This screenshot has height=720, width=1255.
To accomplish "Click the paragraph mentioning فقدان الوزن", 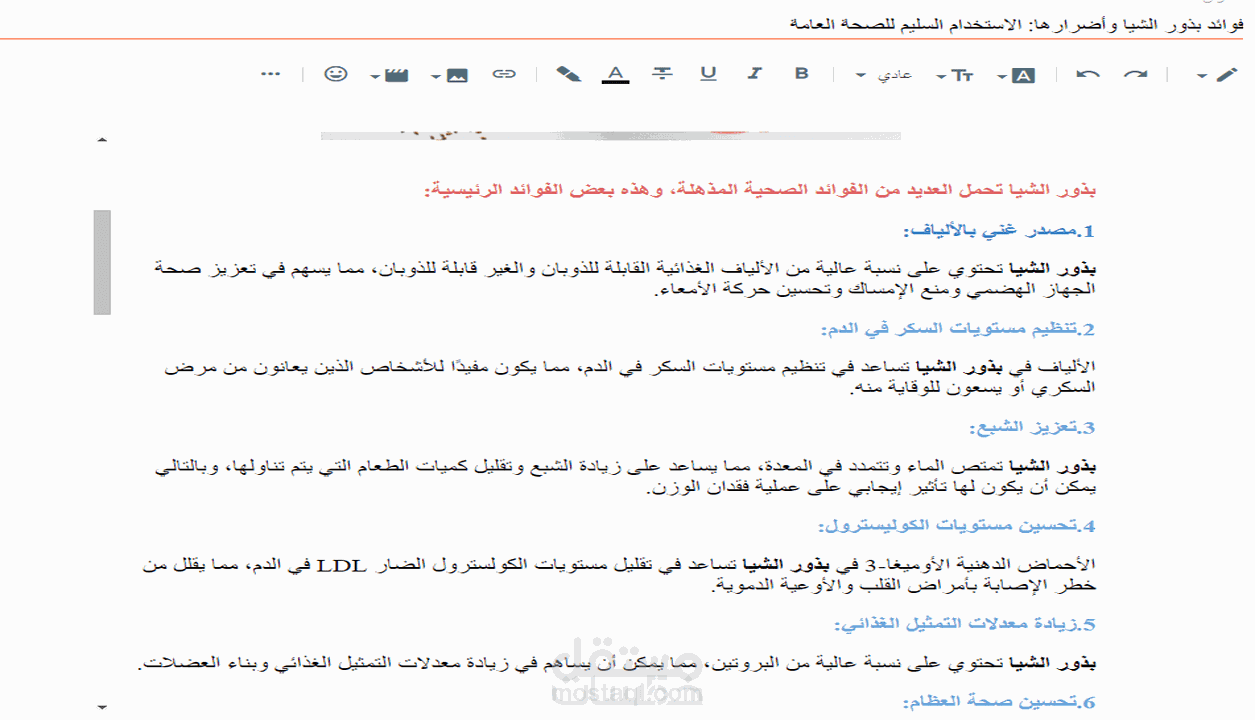I will click(x=626, y=477).
